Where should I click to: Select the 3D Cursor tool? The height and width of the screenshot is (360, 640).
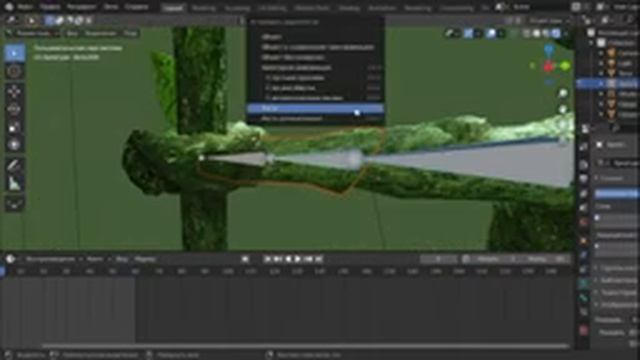click(x=14, y=72)
